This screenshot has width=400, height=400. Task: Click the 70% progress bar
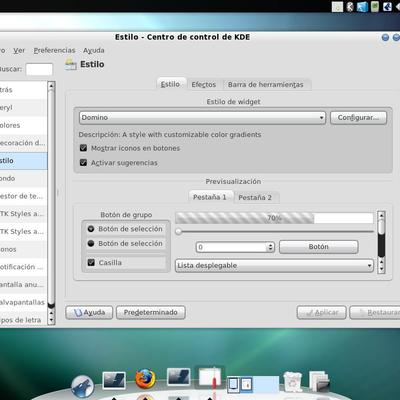click(274, 218)
